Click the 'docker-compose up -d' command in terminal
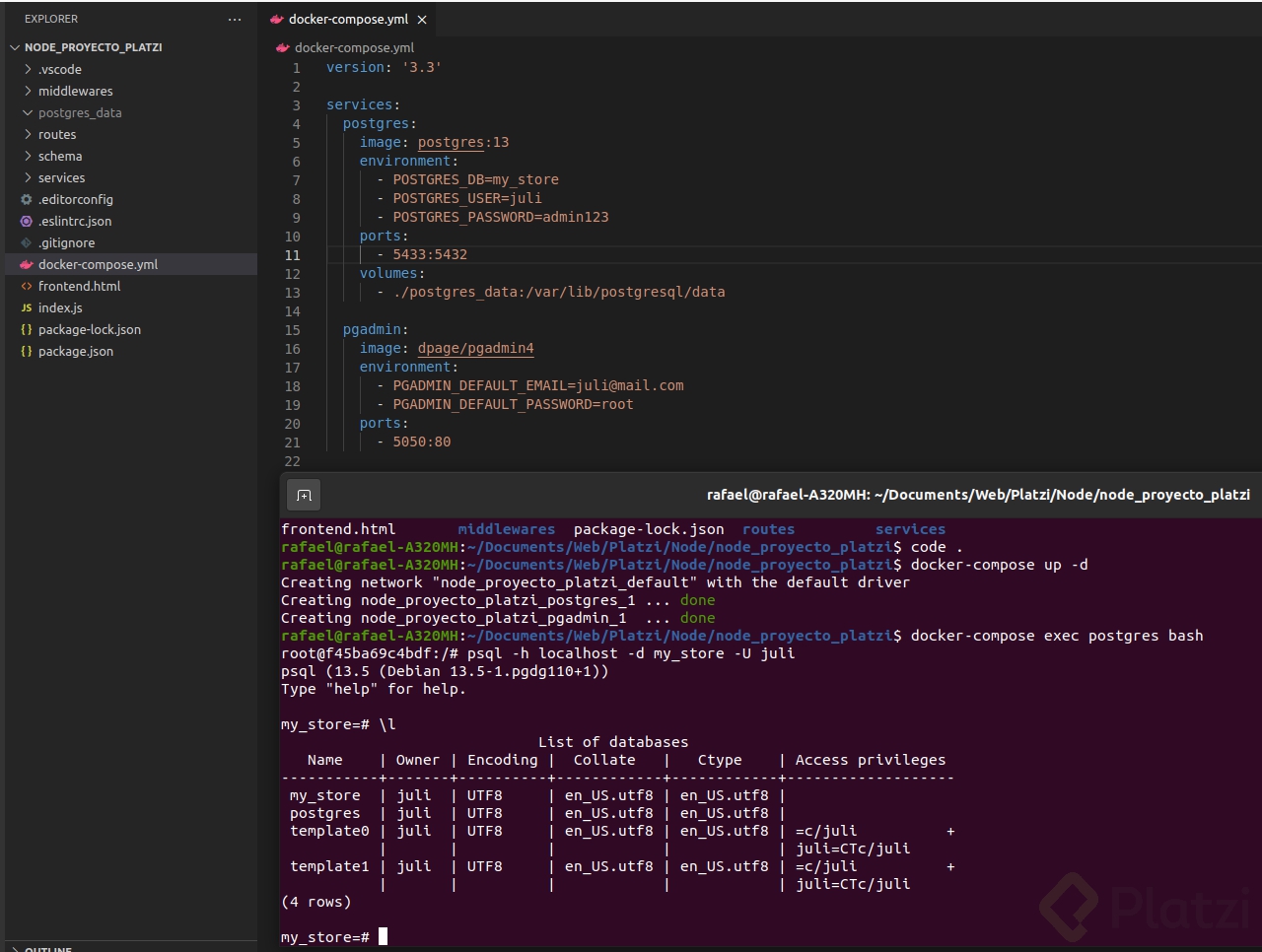Image resolution: width=1262 pixels, height=952 pixels. [x=1000, y=565]
